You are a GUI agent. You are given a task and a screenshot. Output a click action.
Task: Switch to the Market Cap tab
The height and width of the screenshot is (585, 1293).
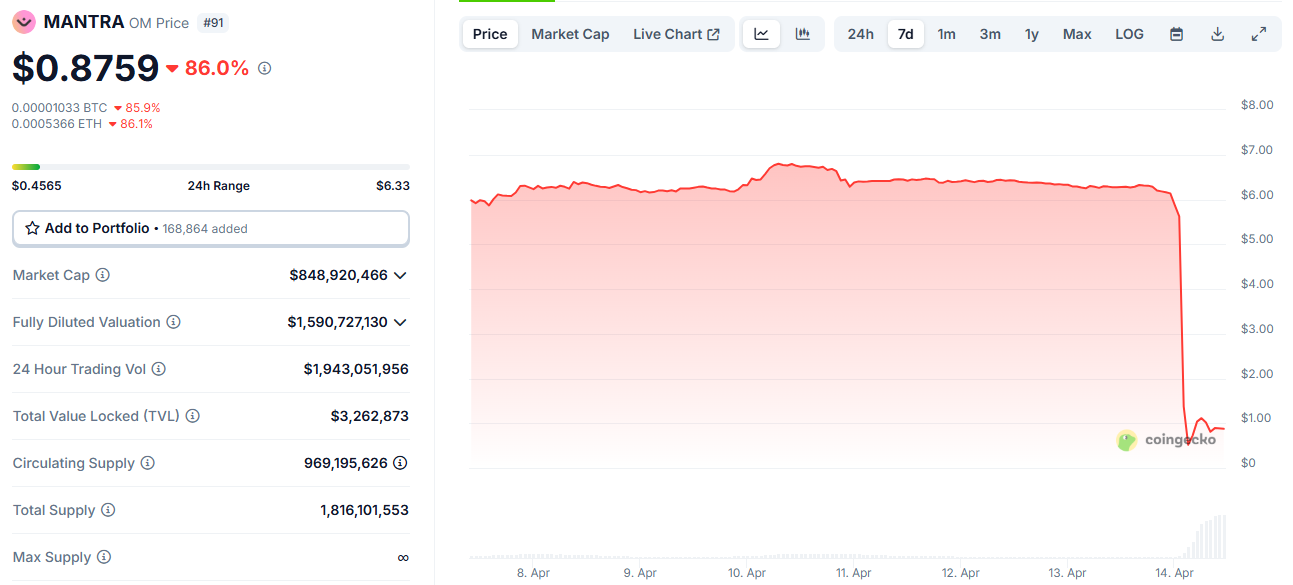pyautogui.click(x=570, y=34)
